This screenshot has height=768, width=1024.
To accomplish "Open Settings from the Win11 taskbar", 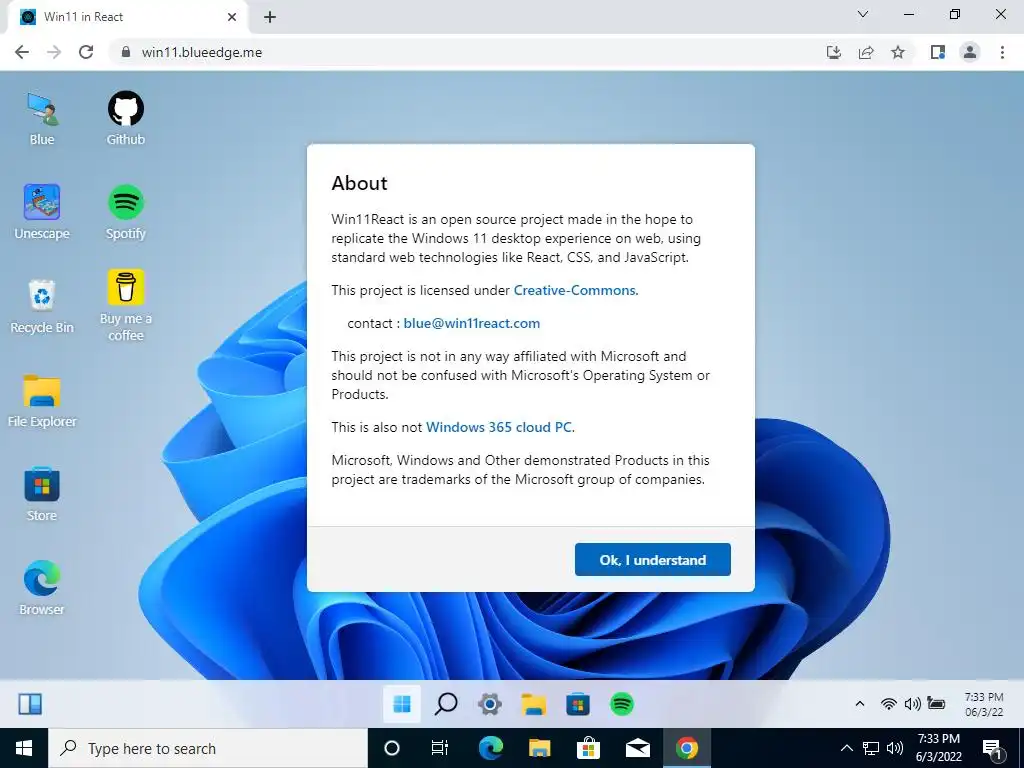I will [x=490, y=704].
